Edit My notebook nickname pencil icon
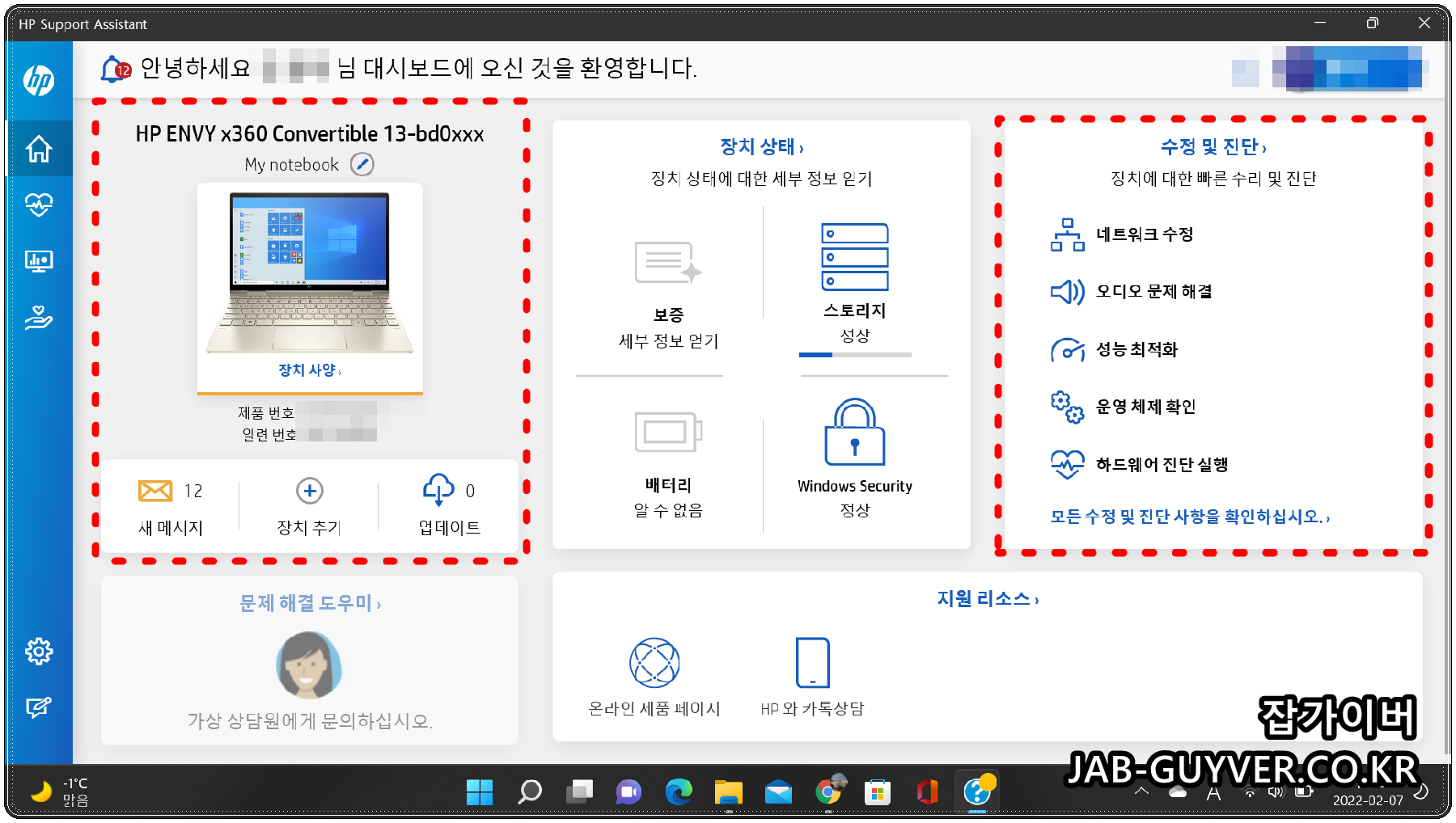The width and height of the screenshot is (1456, 823). (362, 164)
